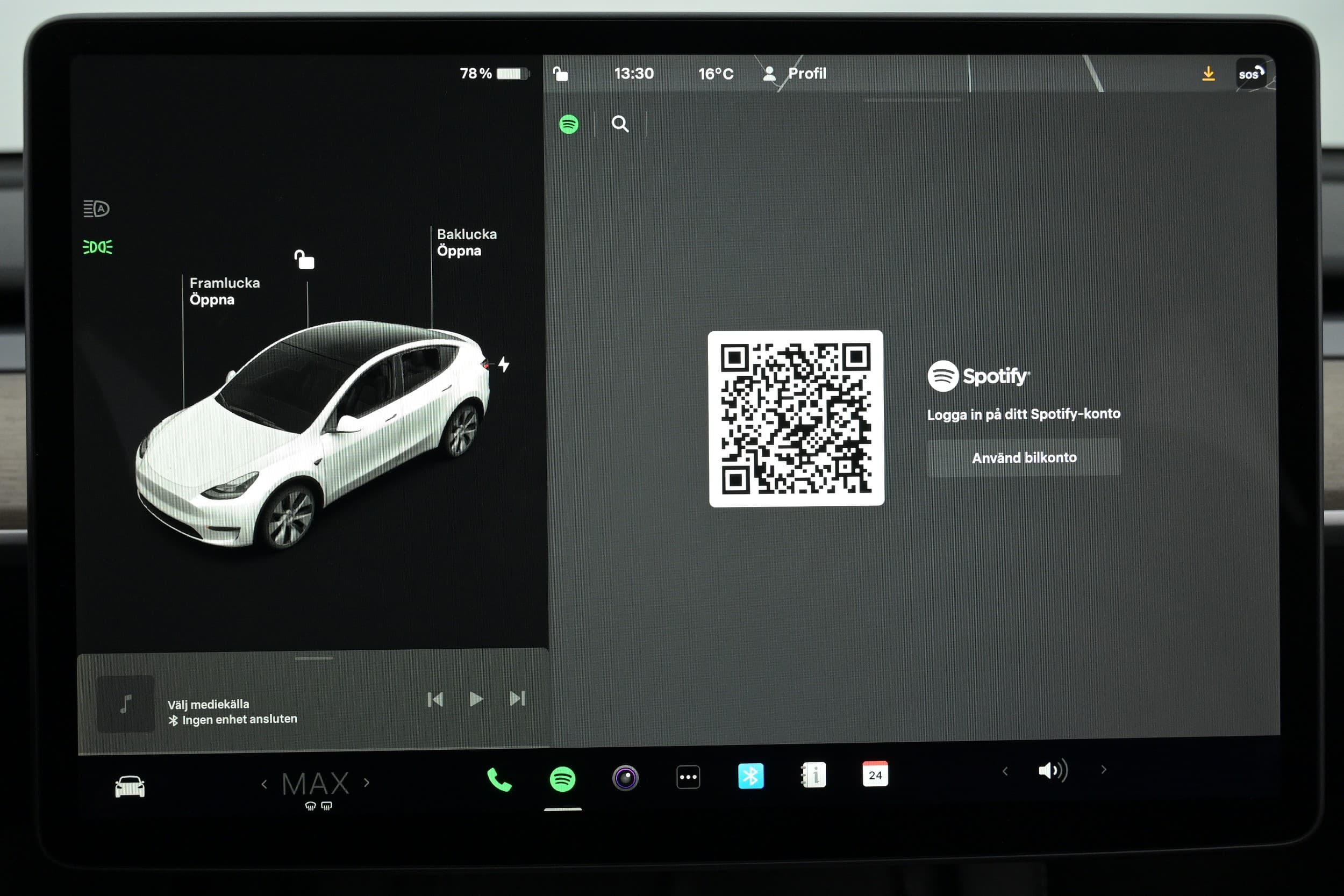Open the software update download icon
Image resolution: width=1344 pixels, height=896 pixels.
tap(1208, 74)
